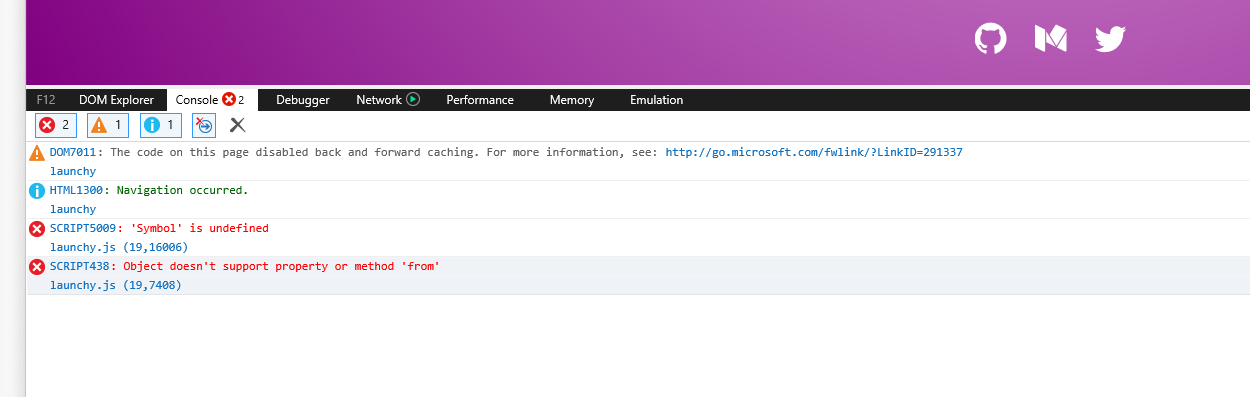Open the Network tab
Screen dimensions: 1250x397
(379, 100)
